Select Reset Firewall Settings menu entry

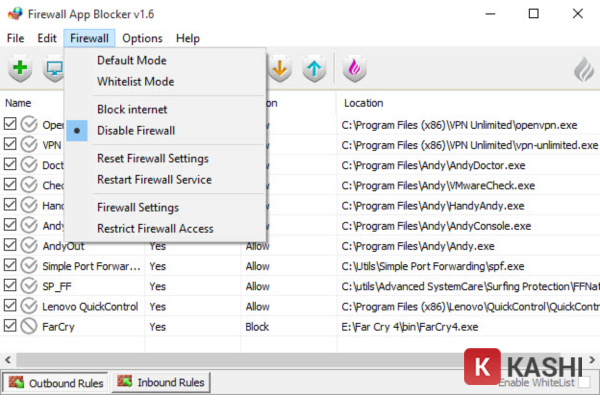[x=152, y=158]
